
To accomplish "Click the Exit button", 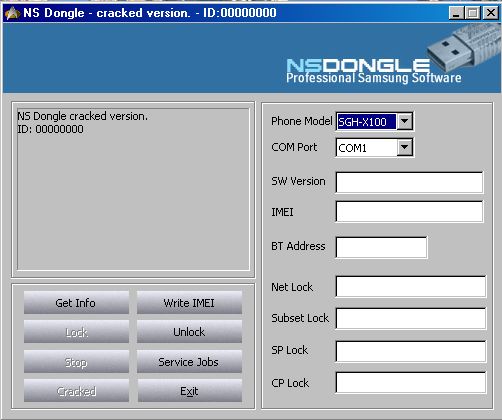I will (x=189, y=390).
